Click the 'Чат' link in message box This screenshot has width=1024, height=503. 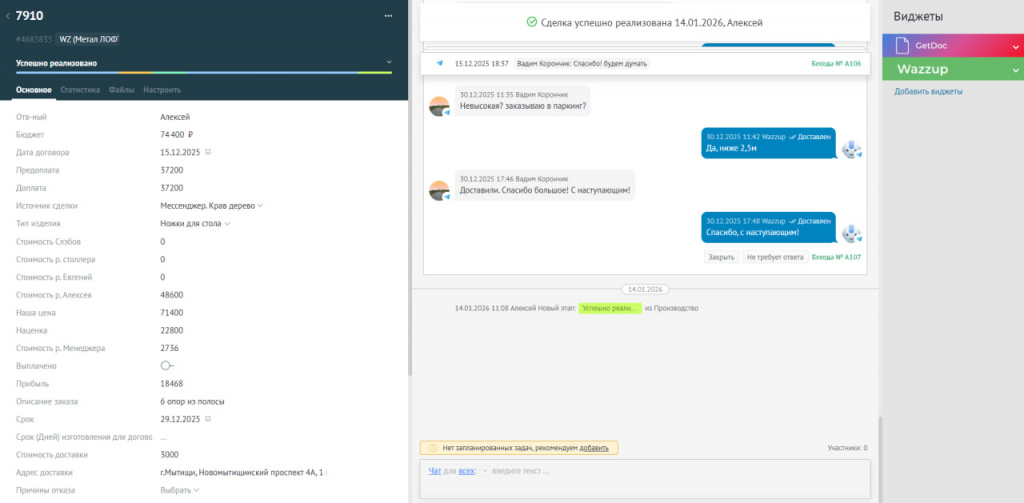pyautogui.click(x=435, y=471)
